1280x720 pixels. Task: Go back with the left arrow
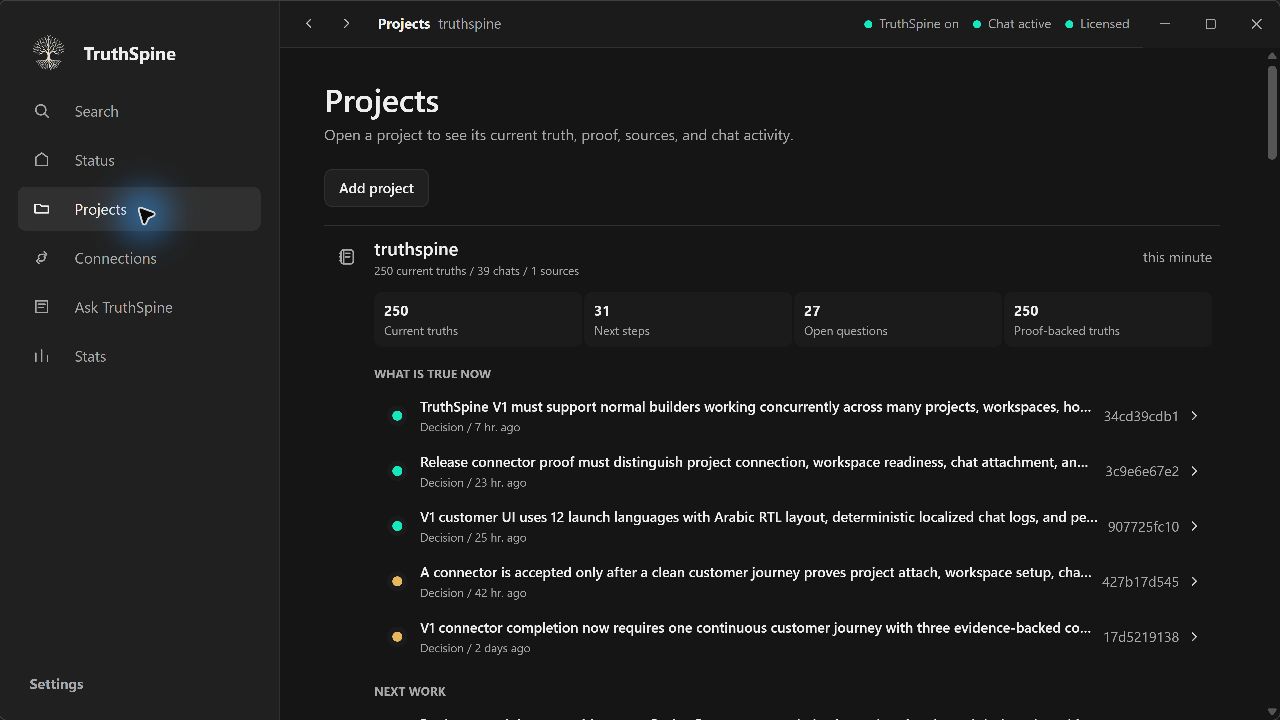coord(309,23)
